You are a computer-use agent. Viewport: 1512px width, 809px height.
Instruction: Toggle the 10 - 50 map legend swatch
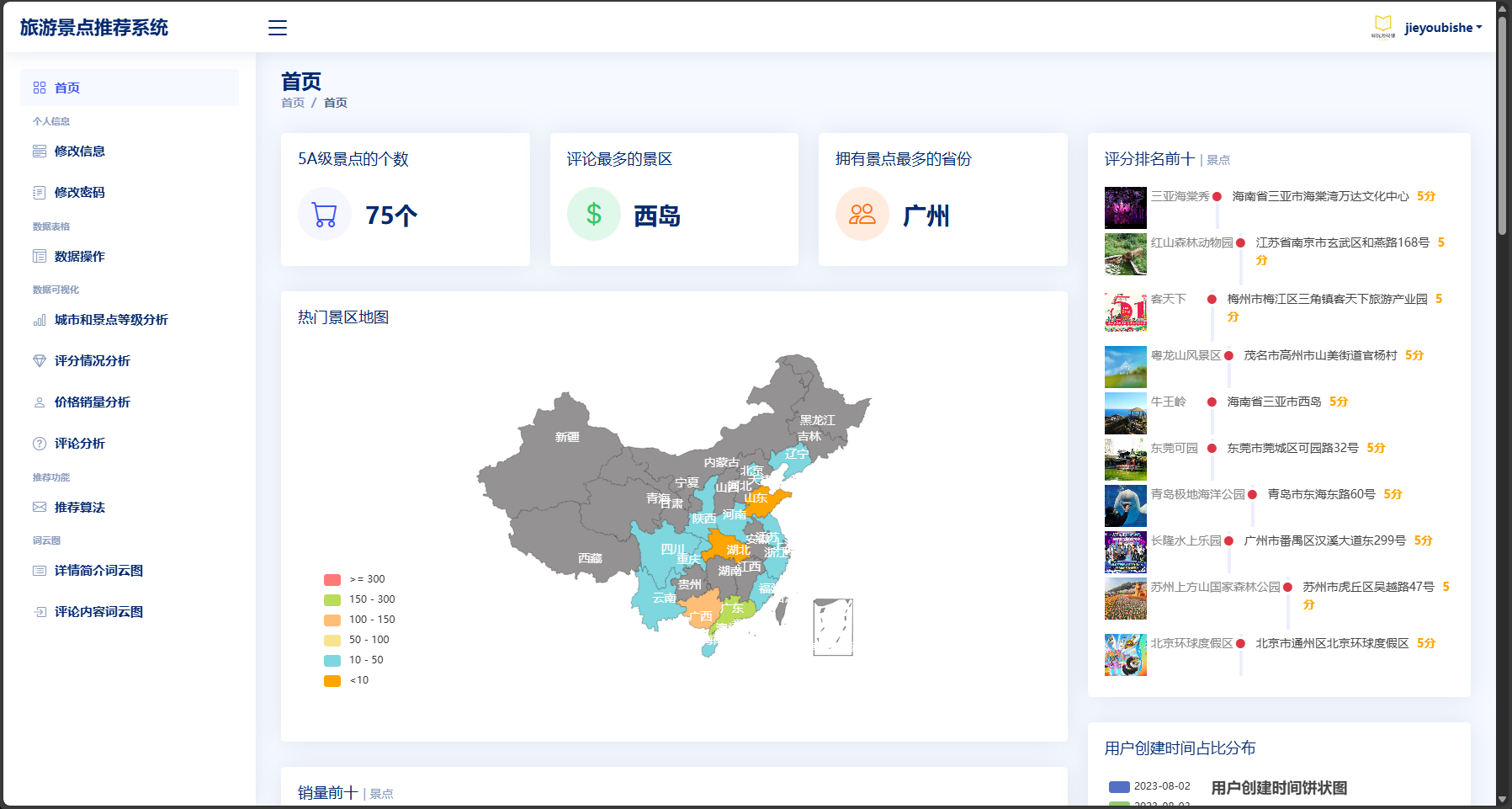(332, 660)
